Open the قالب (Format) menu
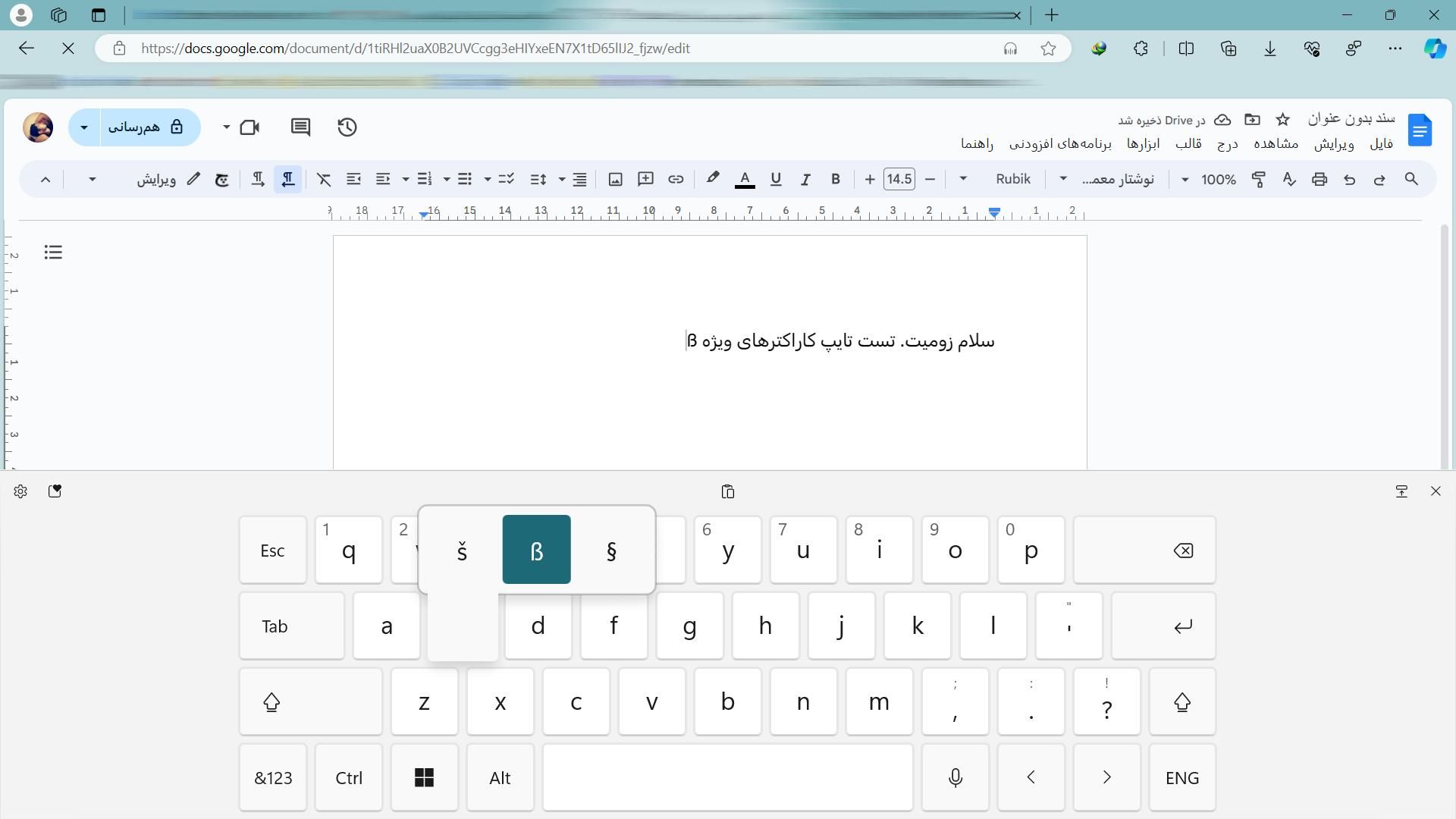The height and width of the screenshot is (819, 1456). [1188, 144]
